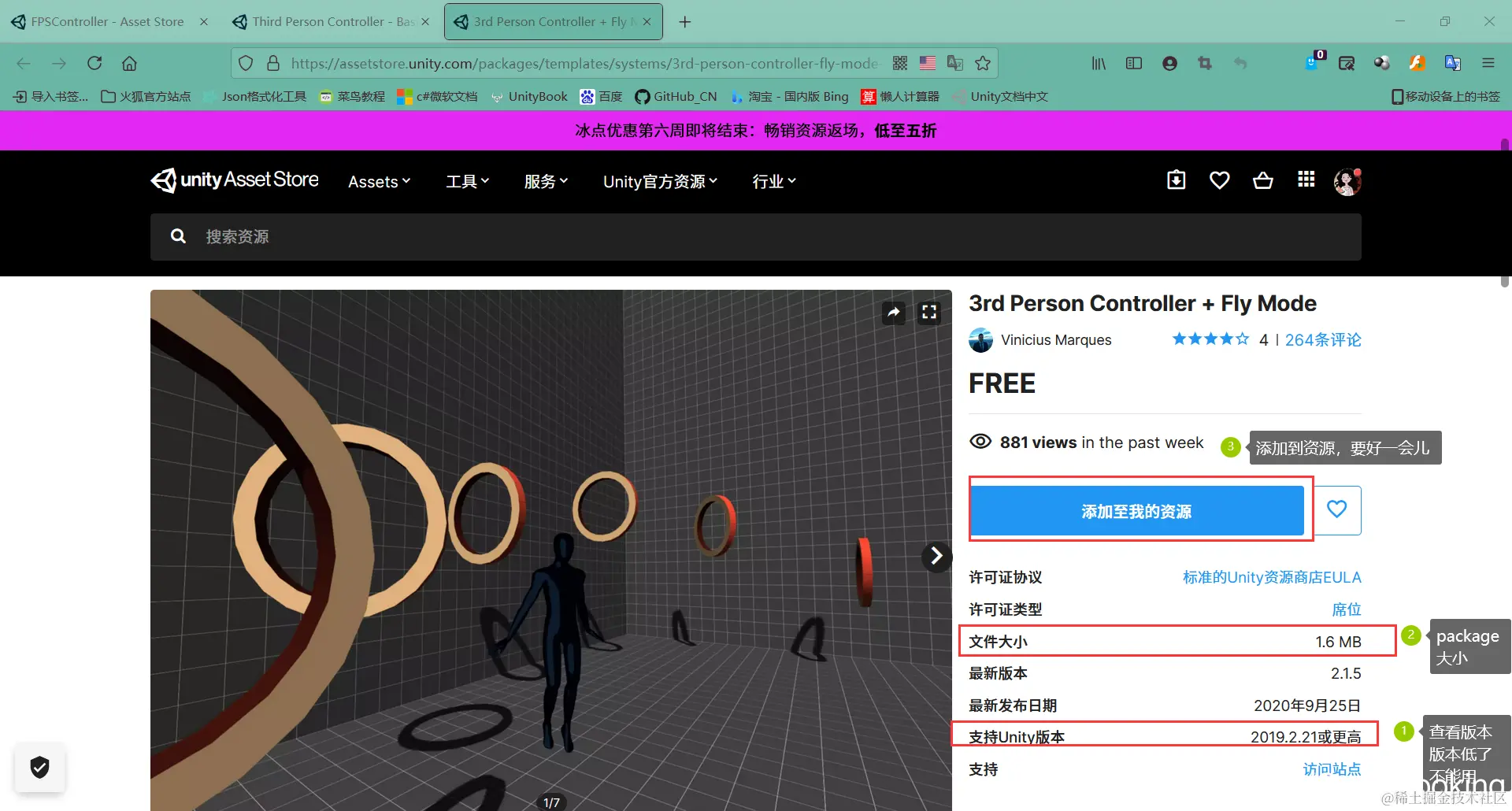Image resolution: width=1512 pixels, height=811 pixels.
Task: Open the 菜鸟教程 bookmark
Action: coord(352,96)
